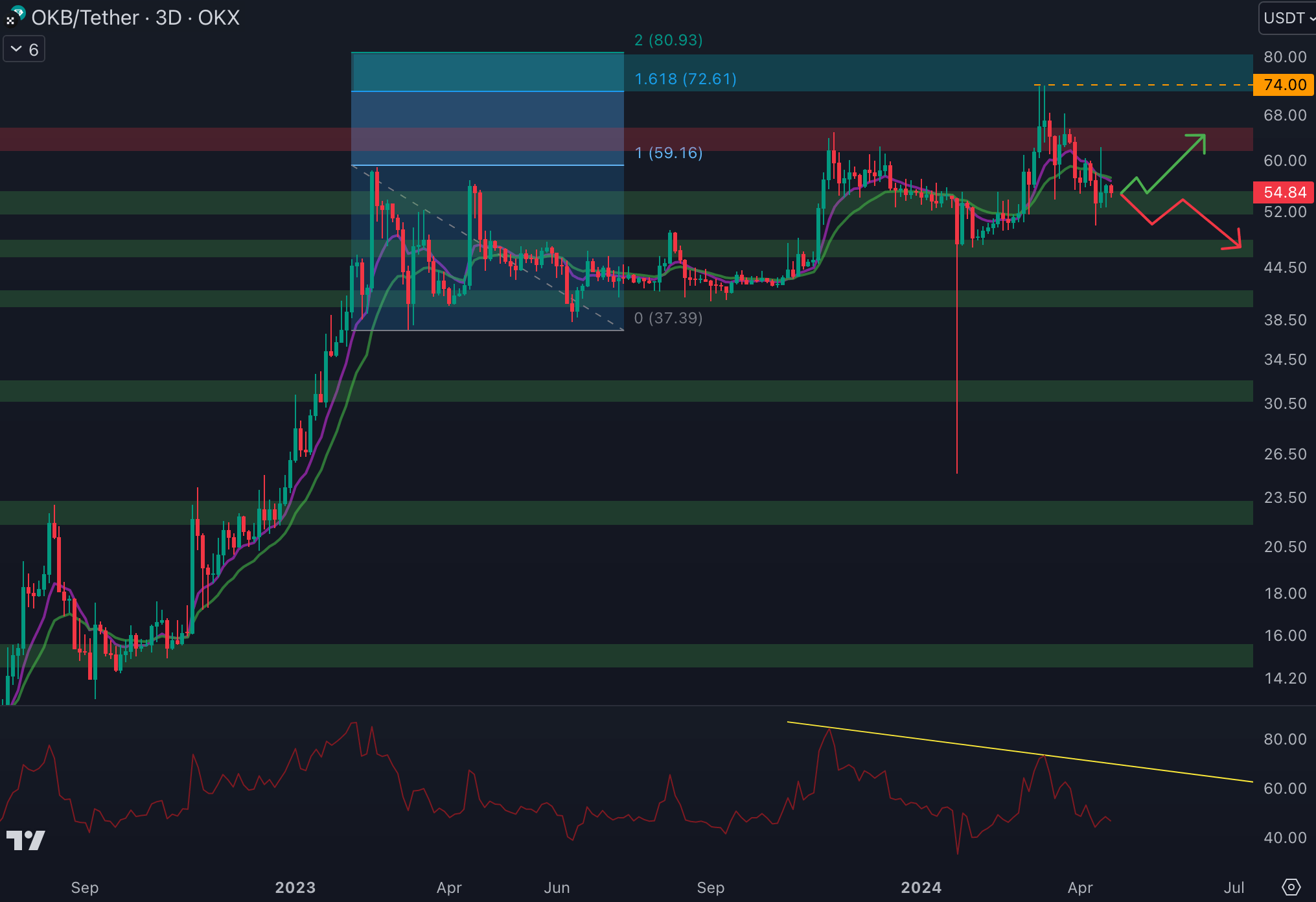Click the OKB/Tether · 3D · OKX title
Viewport: 1316px width, 902px height.
[x=135, y=17]
